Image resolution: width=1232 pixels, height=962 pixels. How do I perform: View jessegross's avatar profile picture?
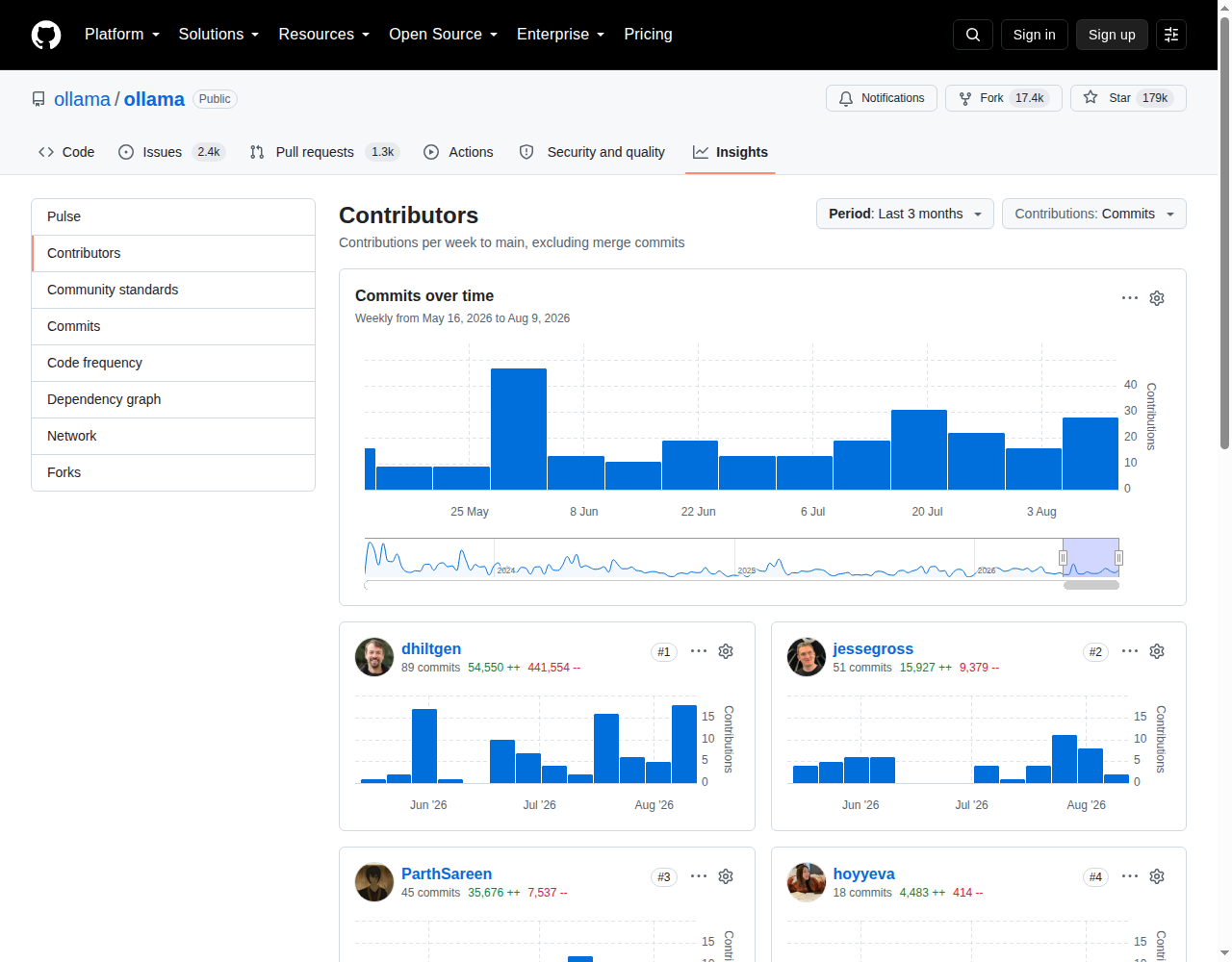click(807, 657)
